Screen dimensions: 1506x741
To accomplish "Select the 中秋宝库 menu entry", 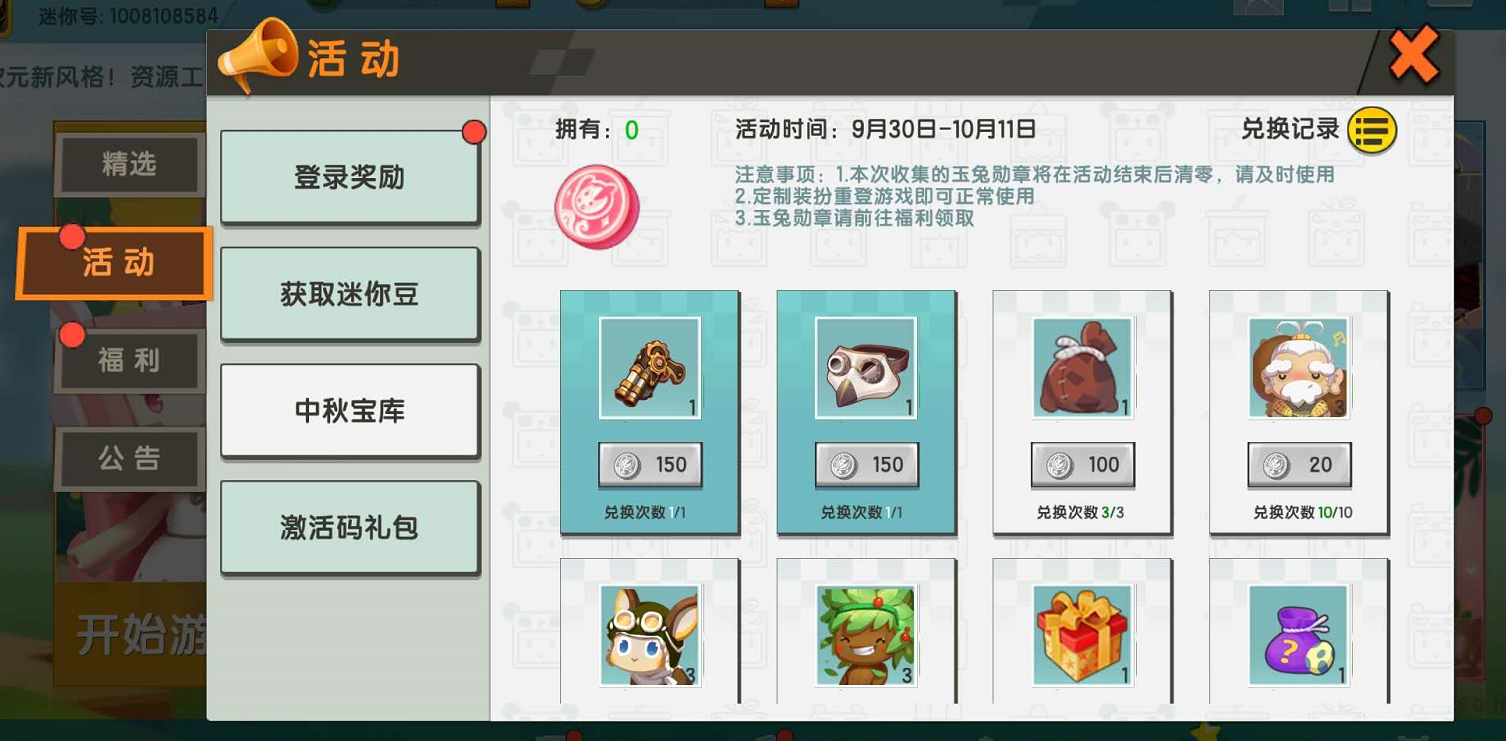I will 349,411.
